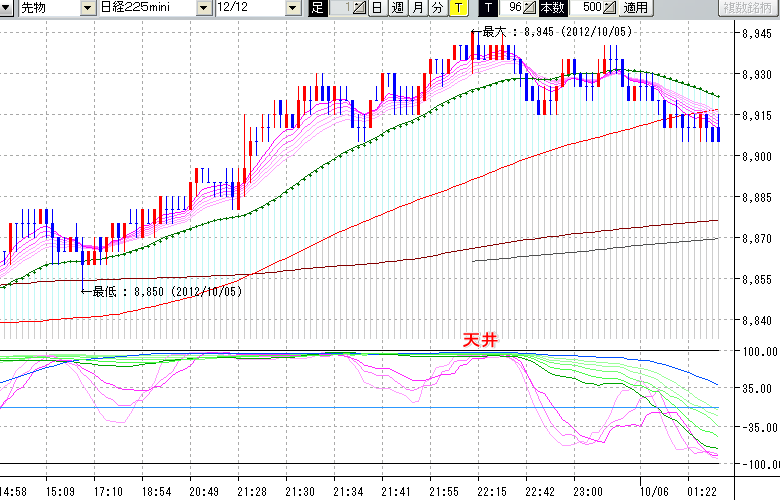Select minute (分) candle interval
The height and width of the screenshot is (500, 780).
(x=437, y=8)
